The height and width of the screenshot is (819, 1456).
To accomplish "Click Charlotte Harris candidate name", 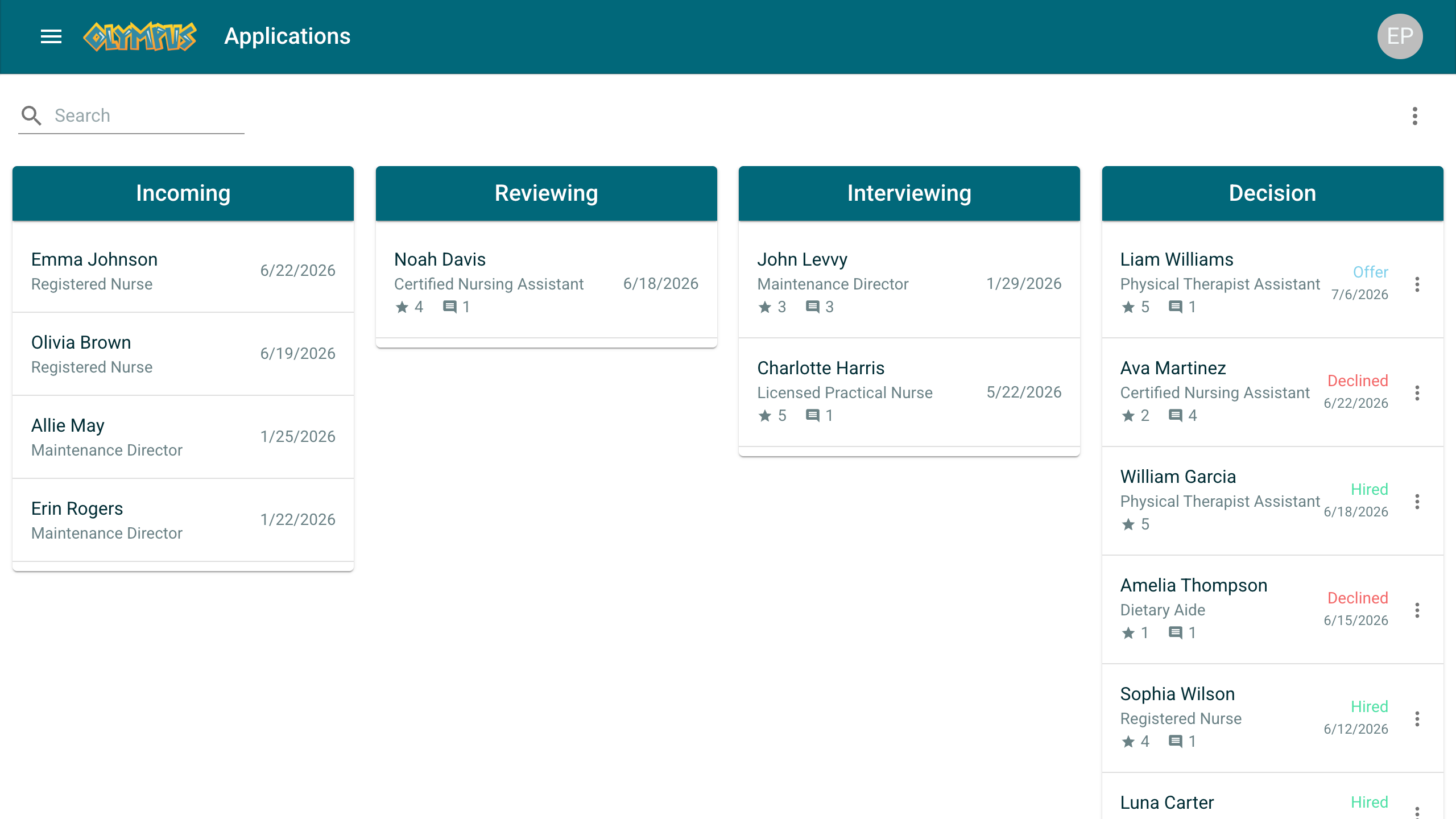I will click(x=821, y=368).
